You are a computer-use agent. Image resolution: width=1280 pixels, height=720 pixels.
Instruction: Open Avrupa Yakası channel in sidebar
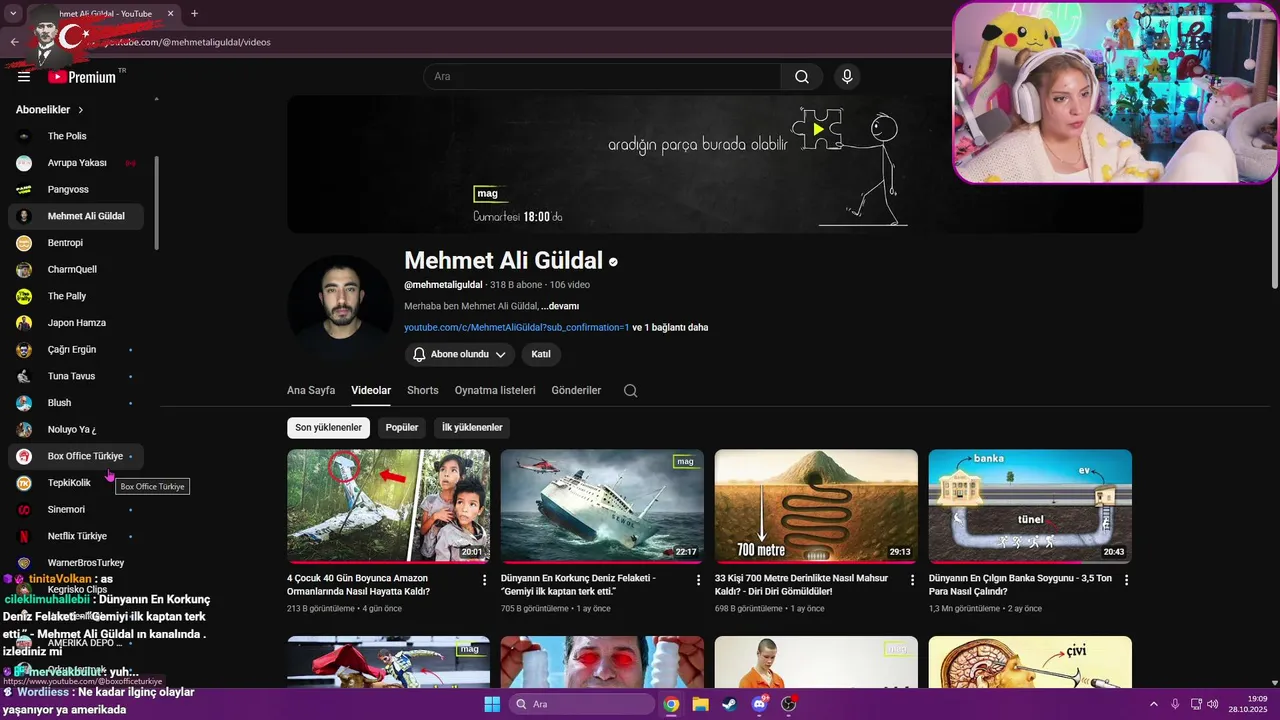(x=76, y=163)
